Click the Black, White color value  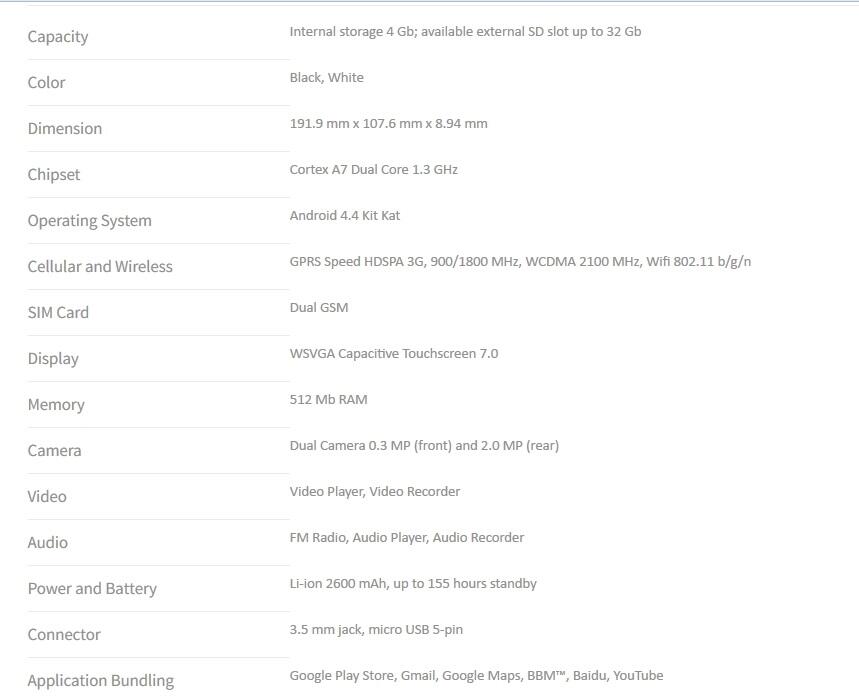pos(326,78)
